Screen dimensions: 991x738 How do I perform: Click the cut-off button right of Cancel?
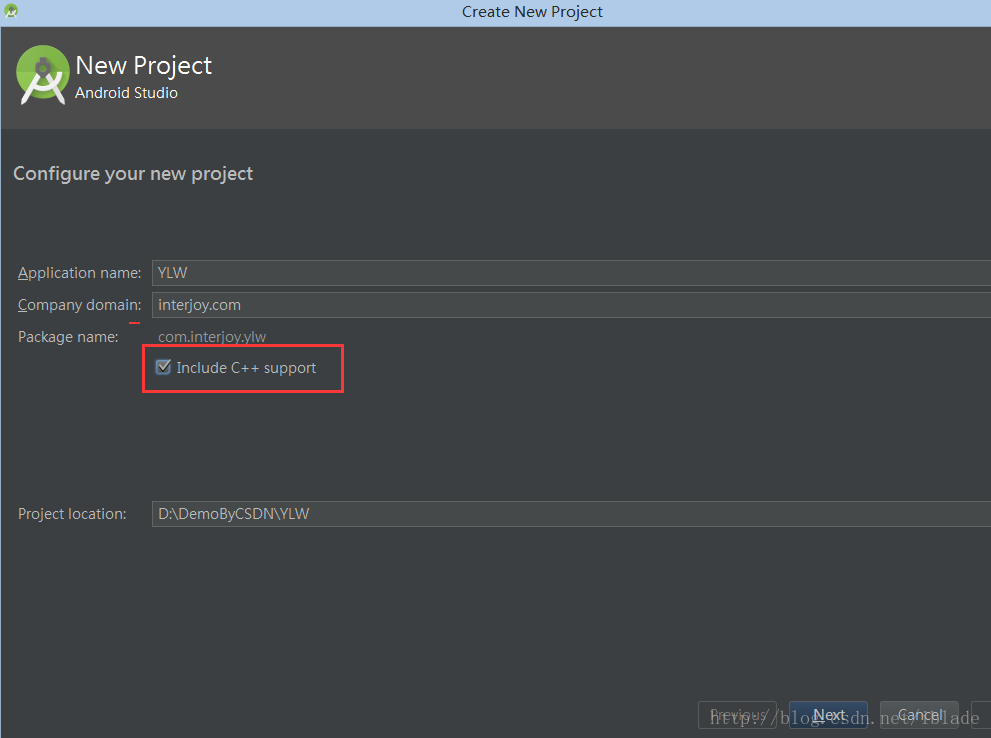click(x=982, y=714)
